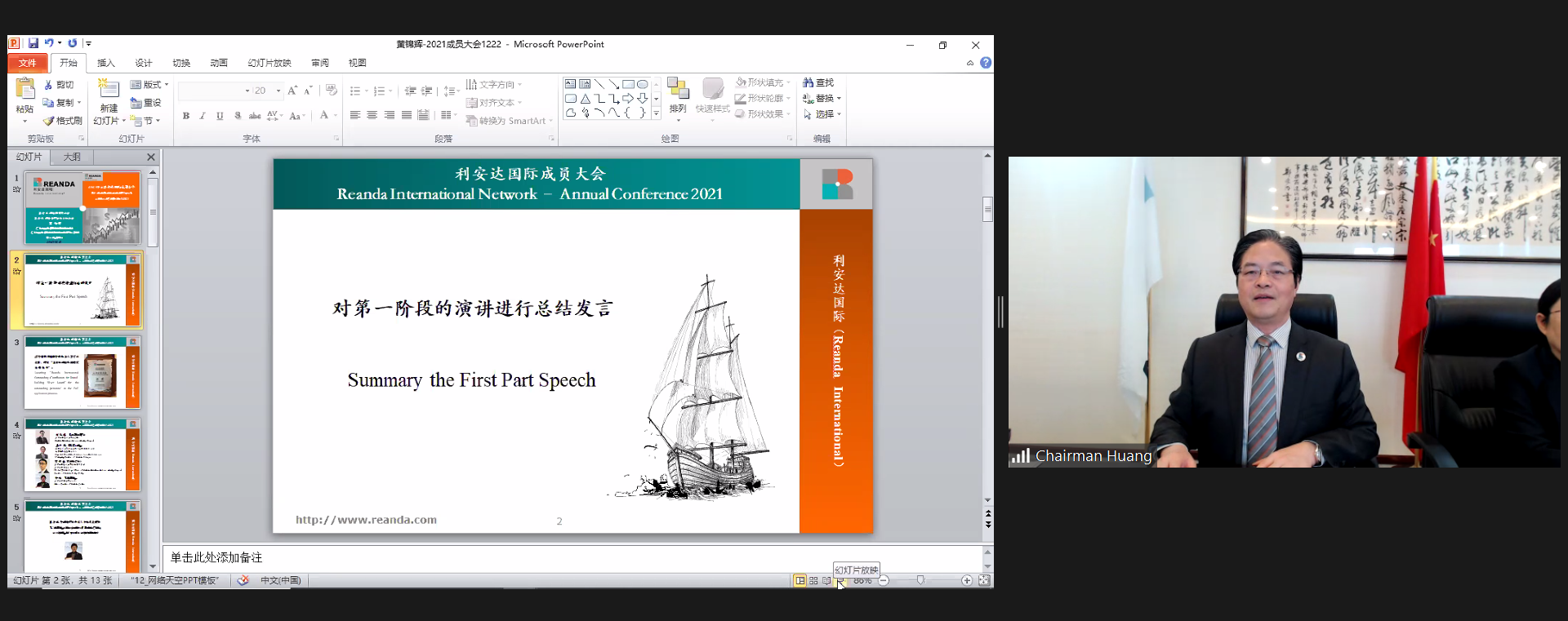Toggle Center text alignment
Image resolution: width=1568 pixels, height=621 pixels.
click(x=372, y=115)
